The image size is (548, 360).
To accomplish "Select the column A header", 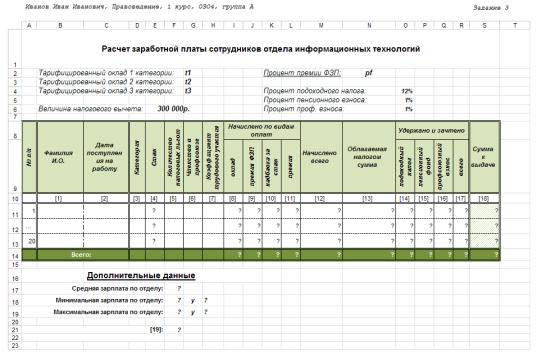I will click(29, 26).
